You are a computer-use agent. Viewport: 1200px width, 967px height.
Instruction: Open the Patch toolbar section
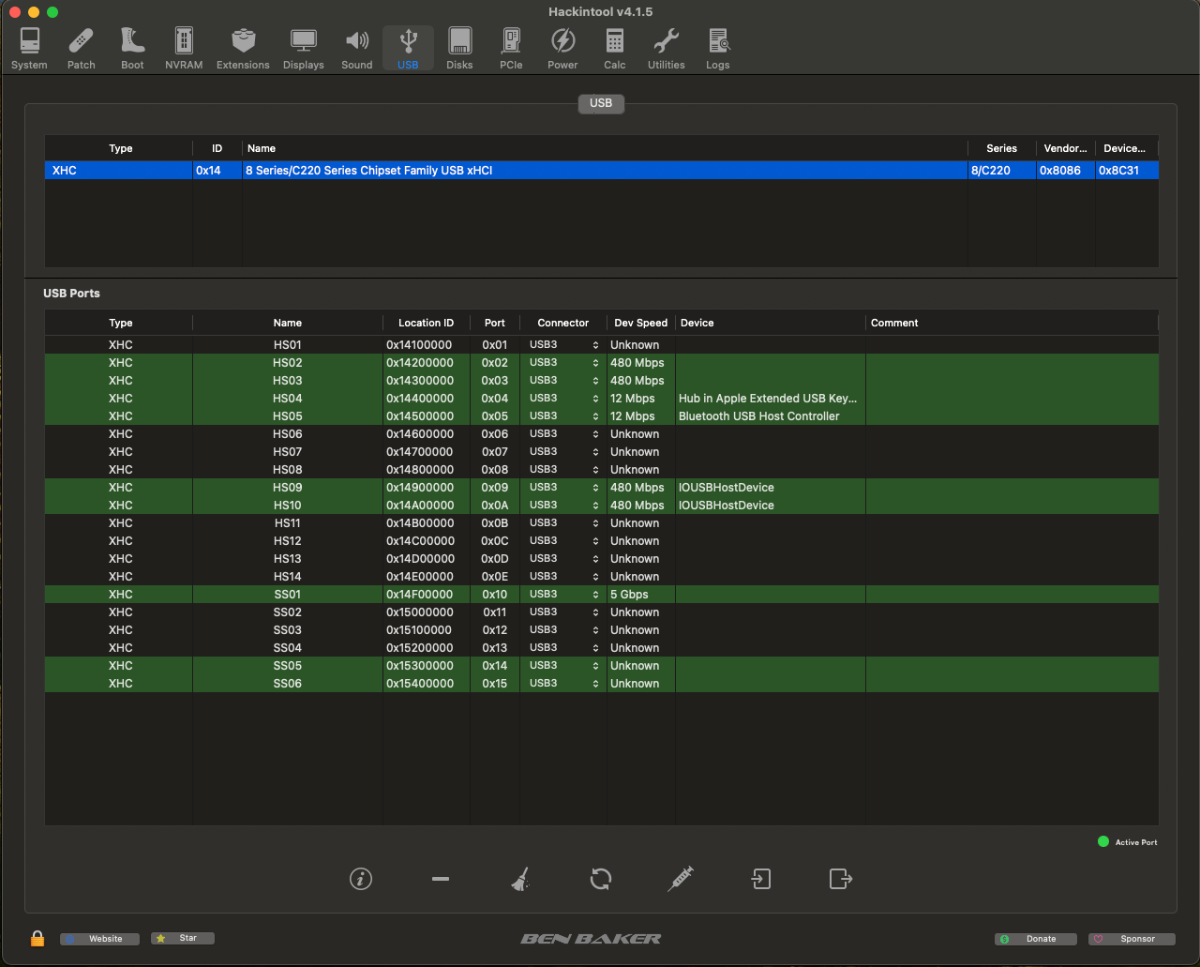click(x=81, y=49)
